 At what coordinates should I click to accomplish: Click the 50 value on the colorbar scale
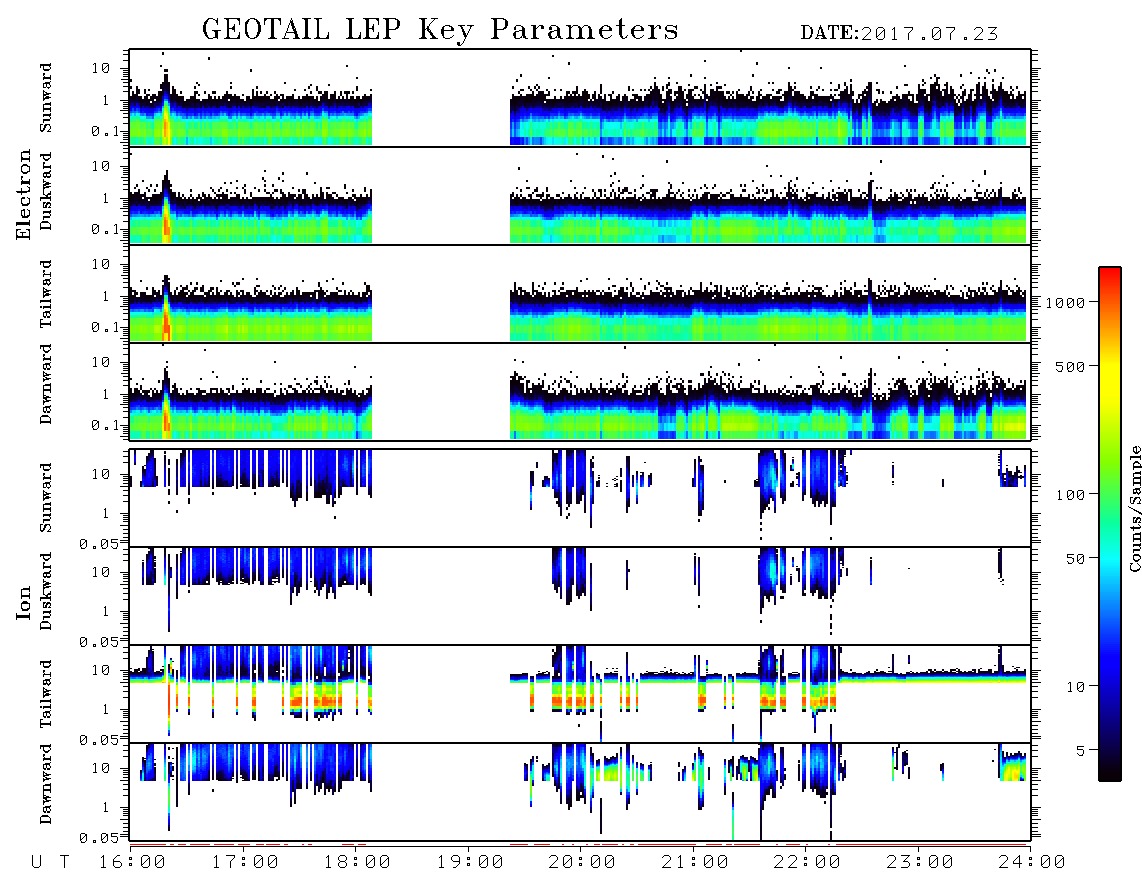[1075, 559]
